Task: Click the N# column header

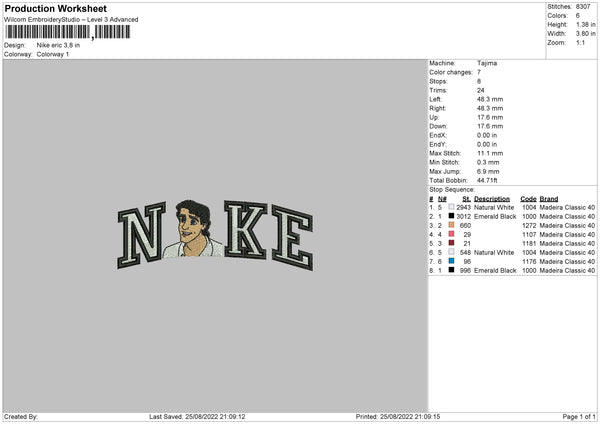Action: click(x=442, y=199)
